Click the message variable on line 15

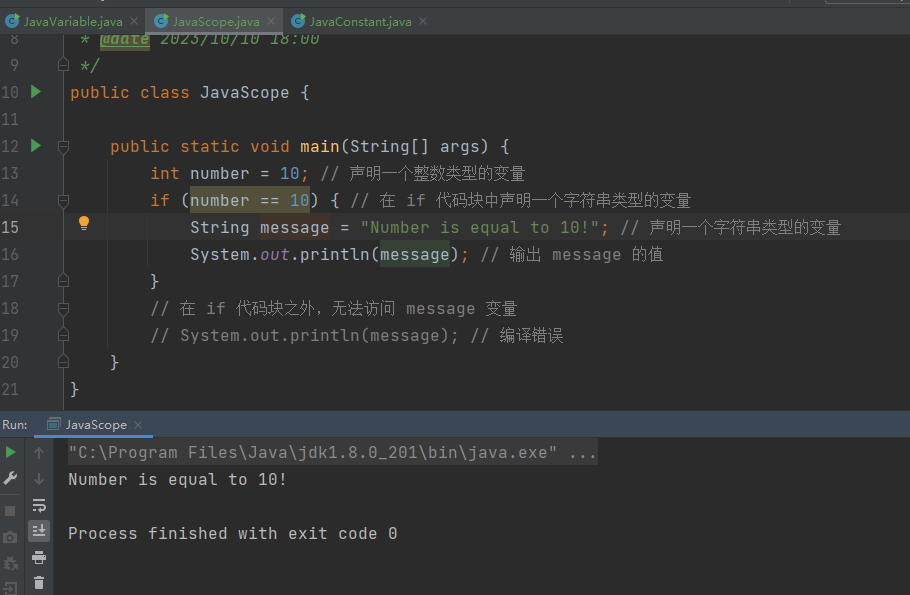click(294, 228)
